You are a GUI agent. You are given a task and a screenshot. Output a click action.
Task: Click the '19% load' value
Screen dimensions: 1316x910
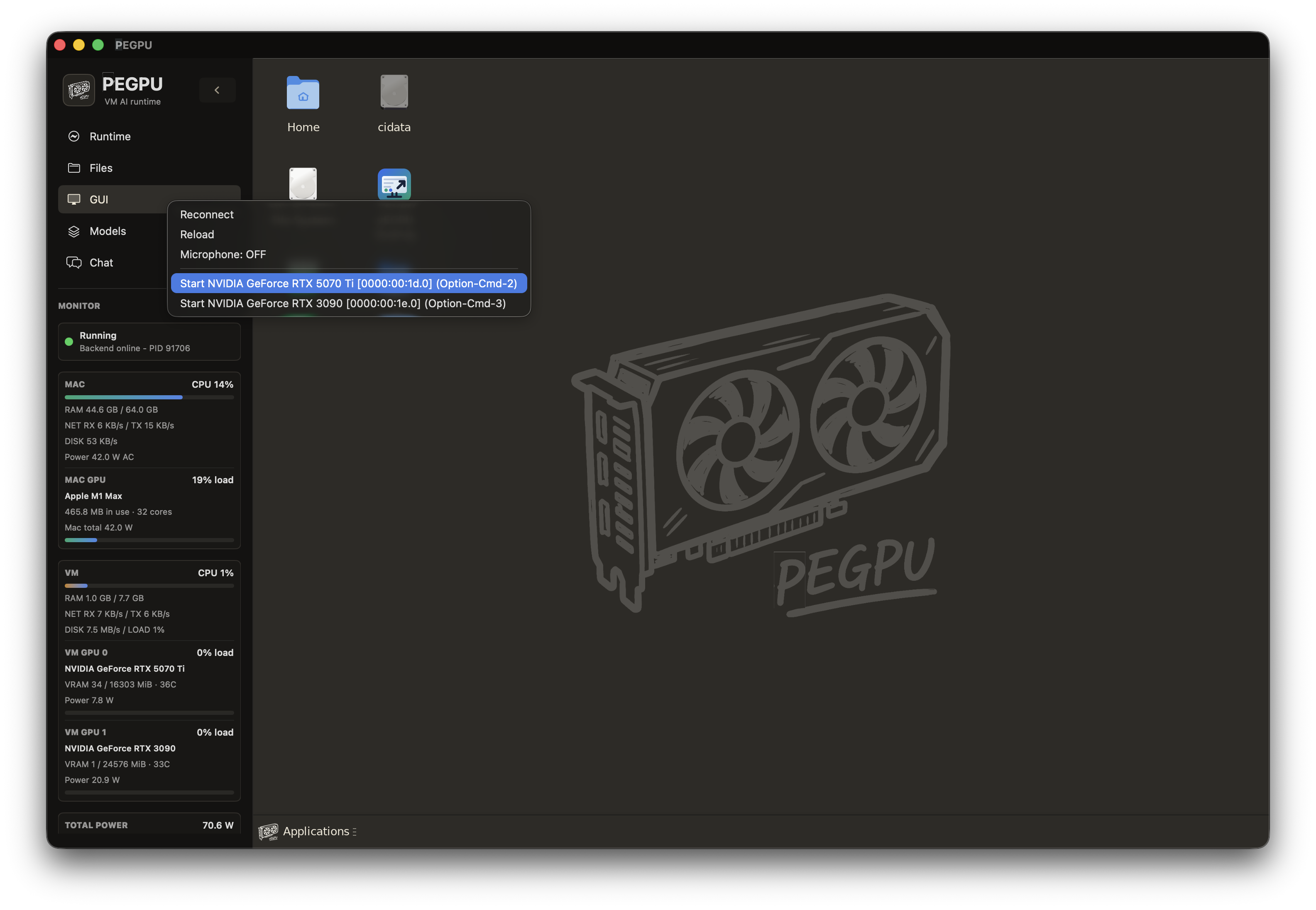213,479
